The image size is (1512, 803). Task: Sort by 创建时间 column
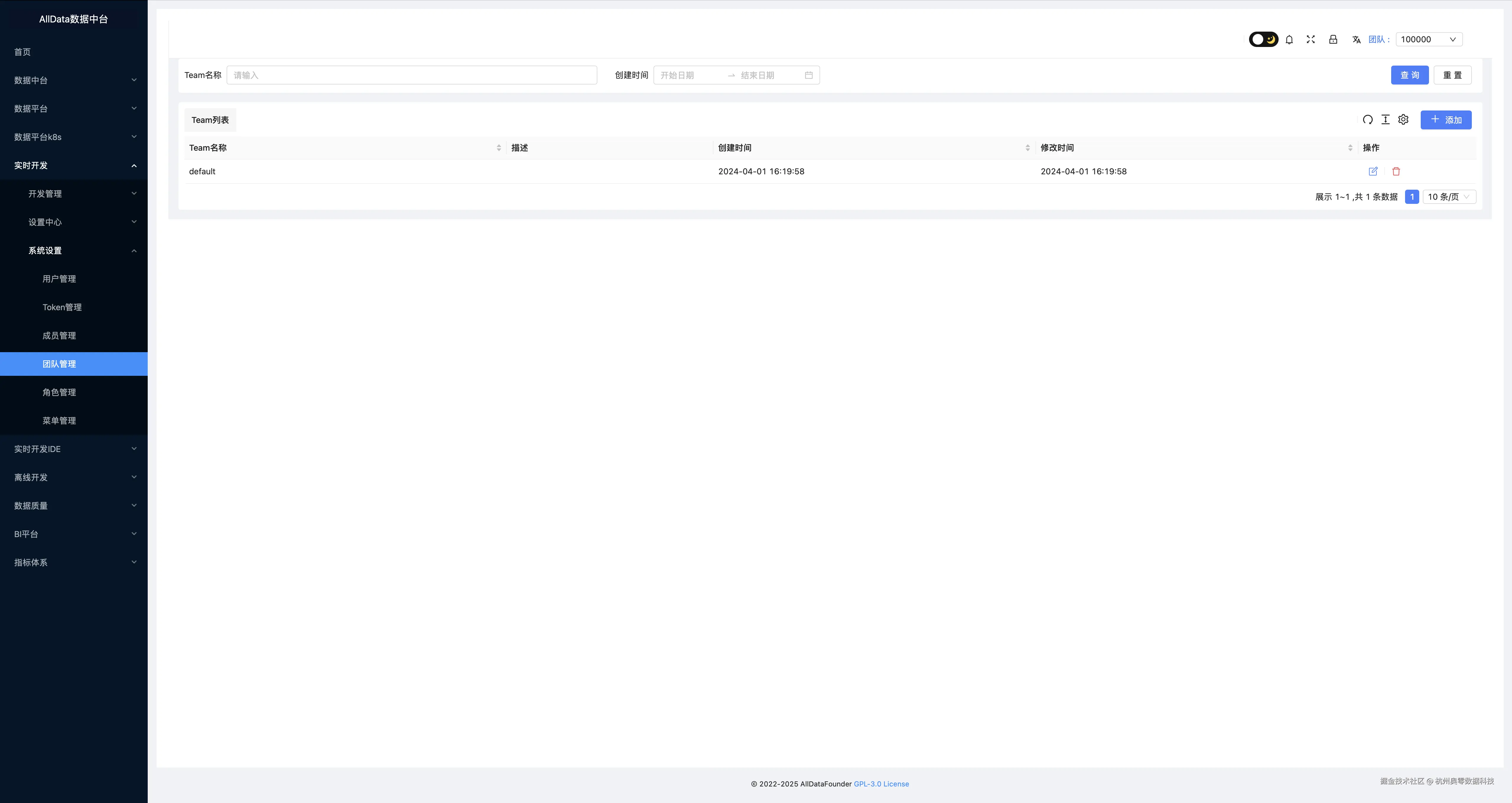click(1027, 148)
